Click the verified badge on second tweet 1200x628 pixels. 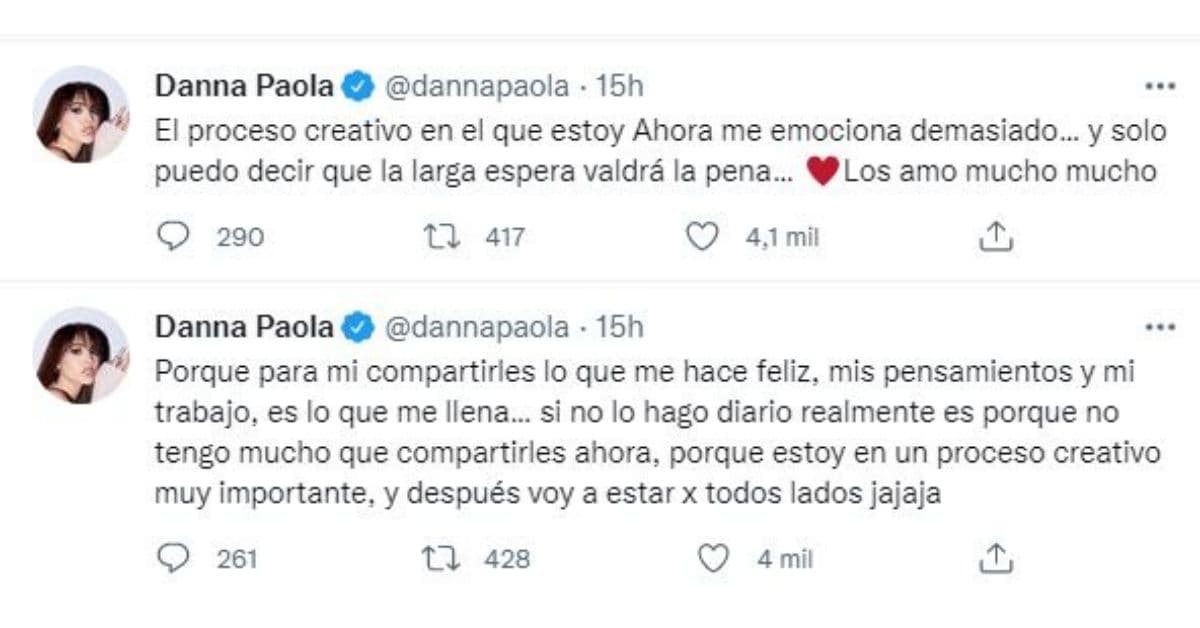pyautogui.click(x=357, y=326)
